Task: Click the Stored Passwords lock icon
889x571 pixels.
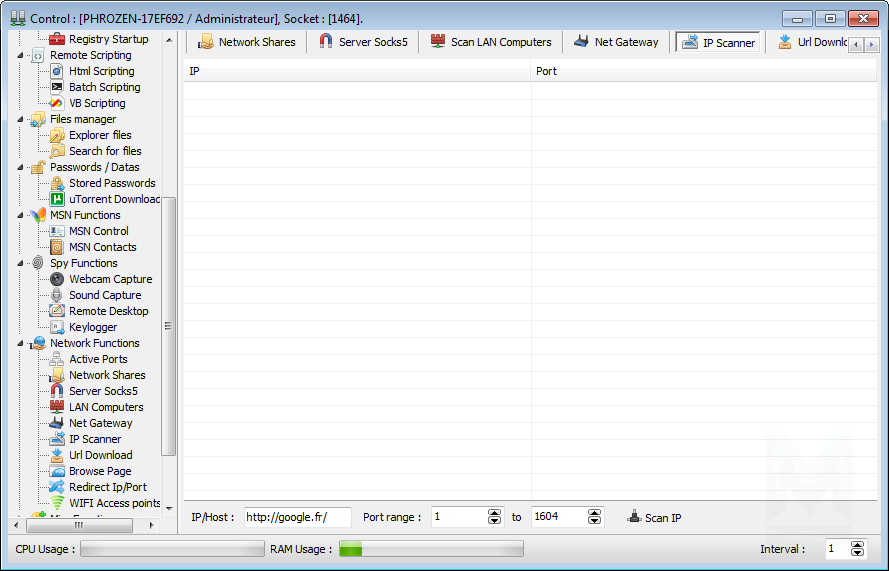Action: tap(57, 183)
